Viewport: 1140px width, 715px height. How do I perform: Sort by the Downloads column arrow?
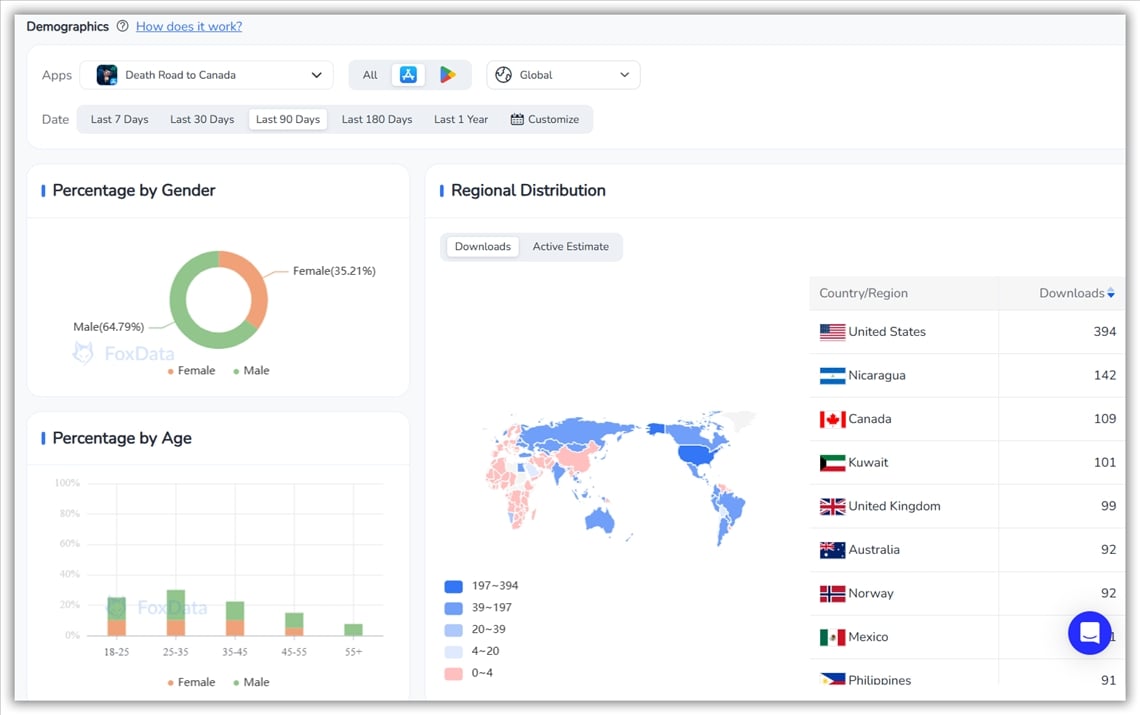tap(1111, 293)
